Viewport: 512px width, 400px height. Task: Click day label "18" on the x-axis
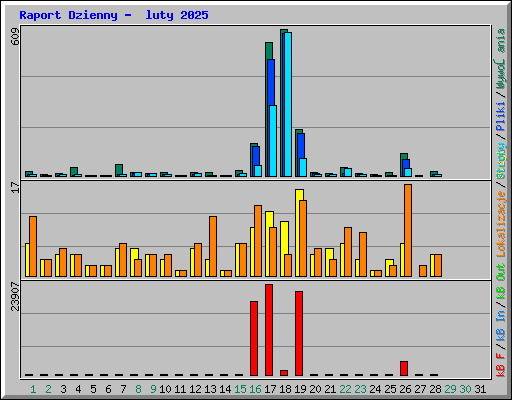285,389
